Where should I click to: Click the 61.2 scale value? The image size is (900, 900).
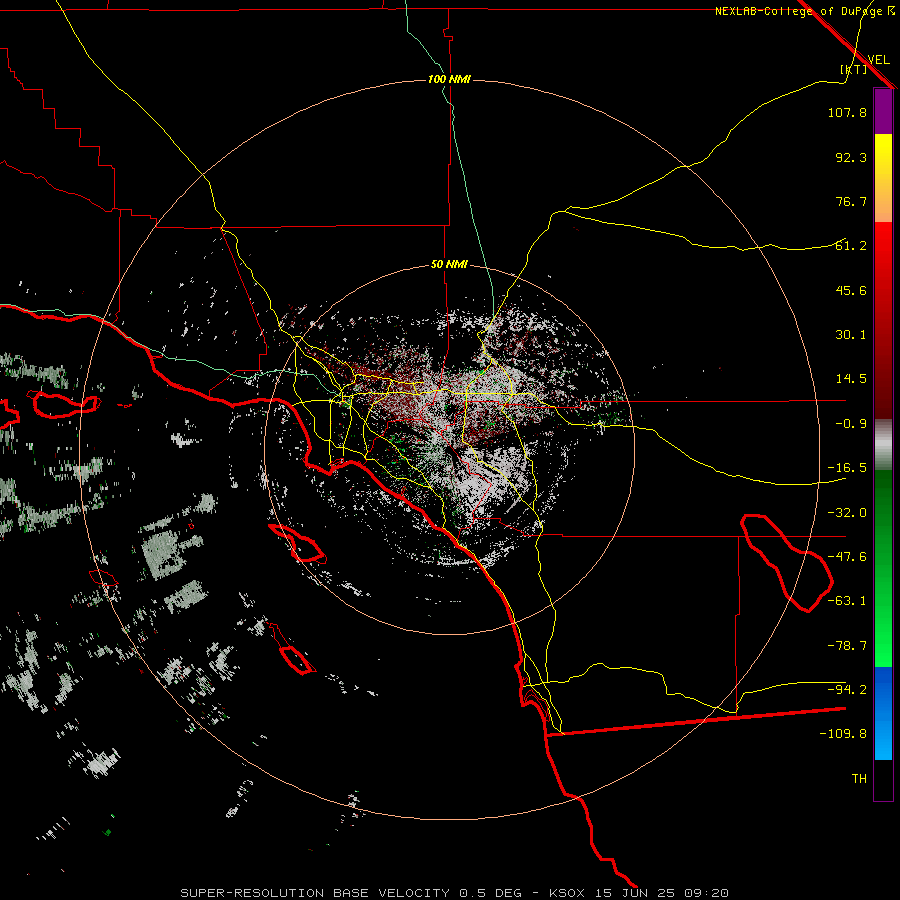click(x=851, y=246)
